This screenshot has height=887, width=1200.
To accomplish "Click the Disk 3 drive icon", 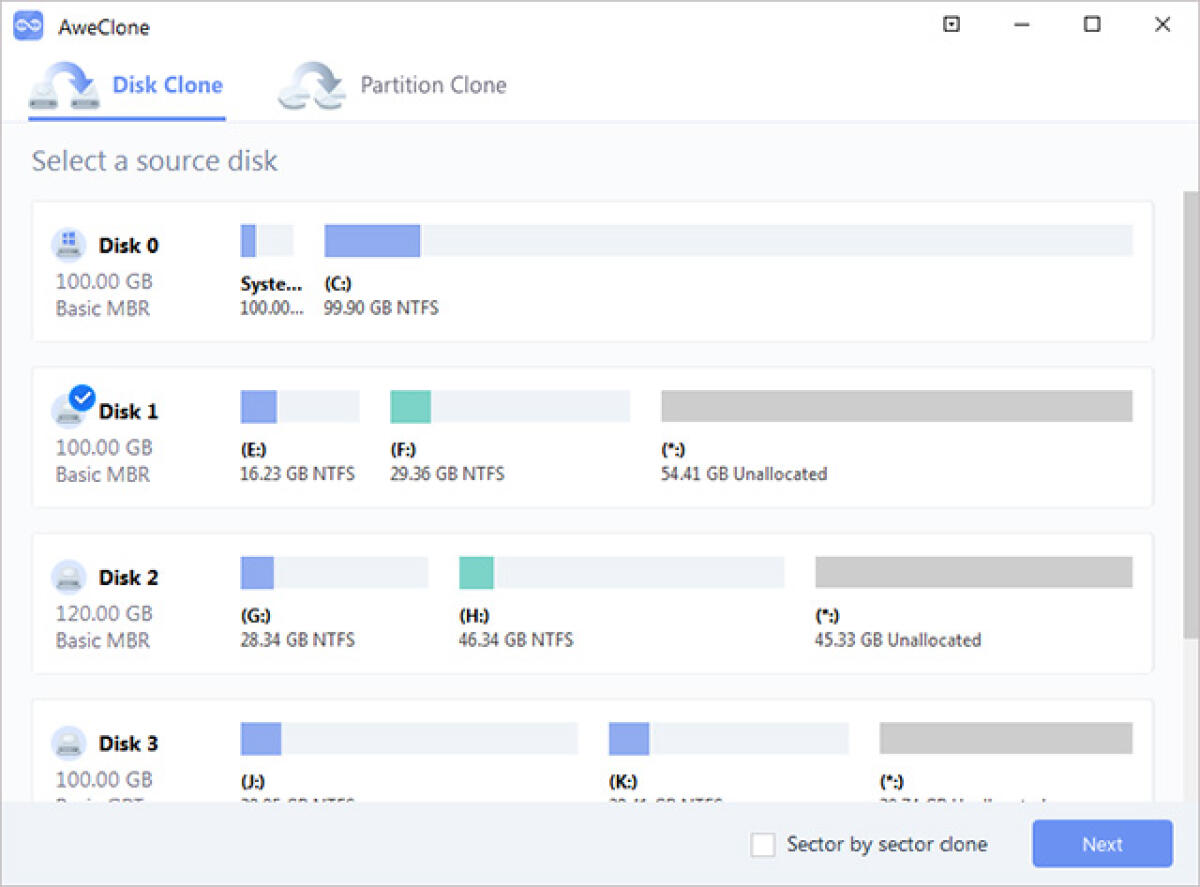I will 68,743.
